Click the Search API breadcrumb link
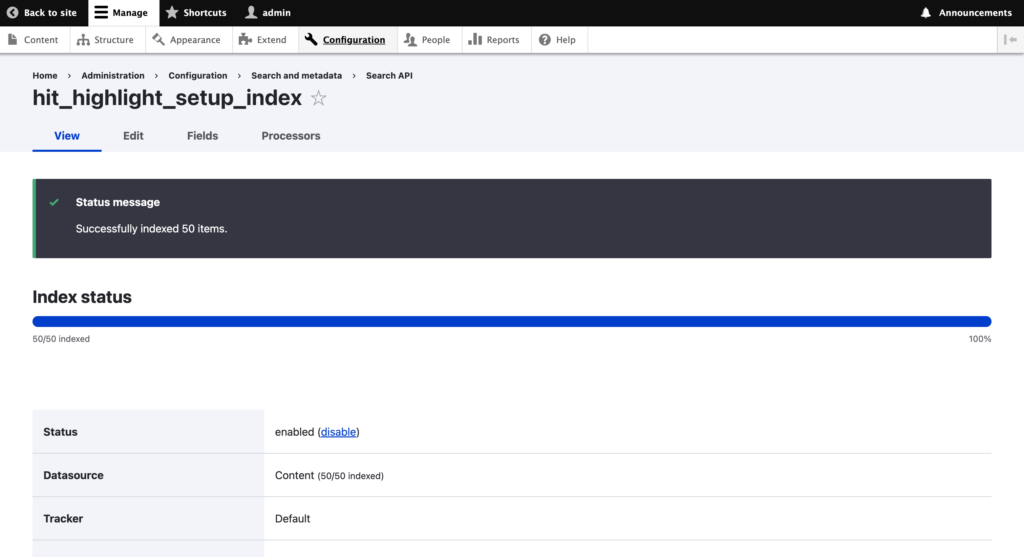1024x557 pixels. pyautogui.click(x=389, y=76)
